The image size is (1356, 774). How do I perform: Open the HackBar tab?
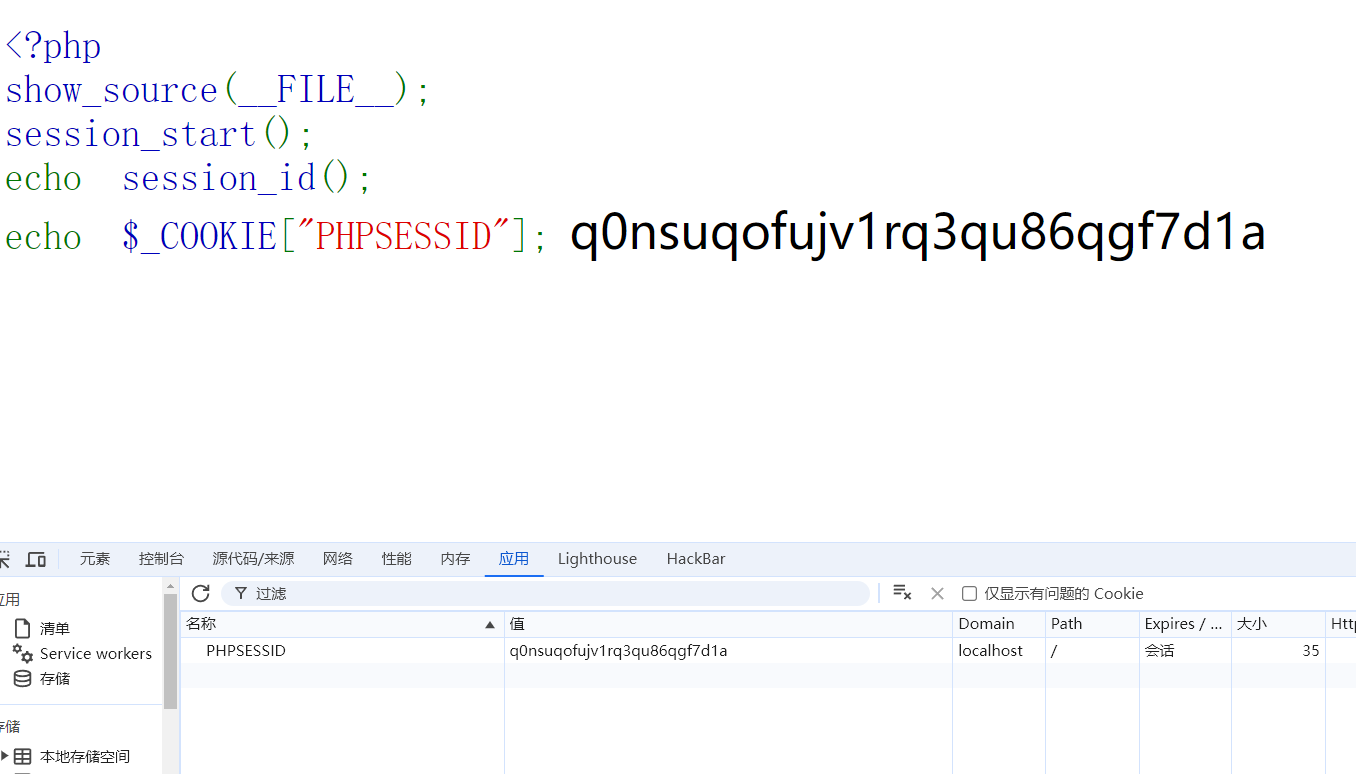point(696,559)
